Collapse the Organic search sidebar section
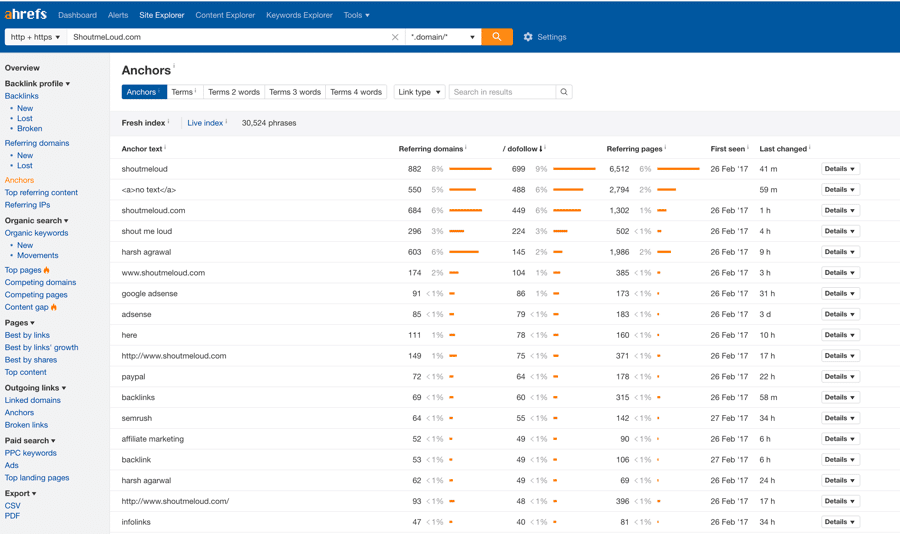900x534 pixels. [36, 220]
